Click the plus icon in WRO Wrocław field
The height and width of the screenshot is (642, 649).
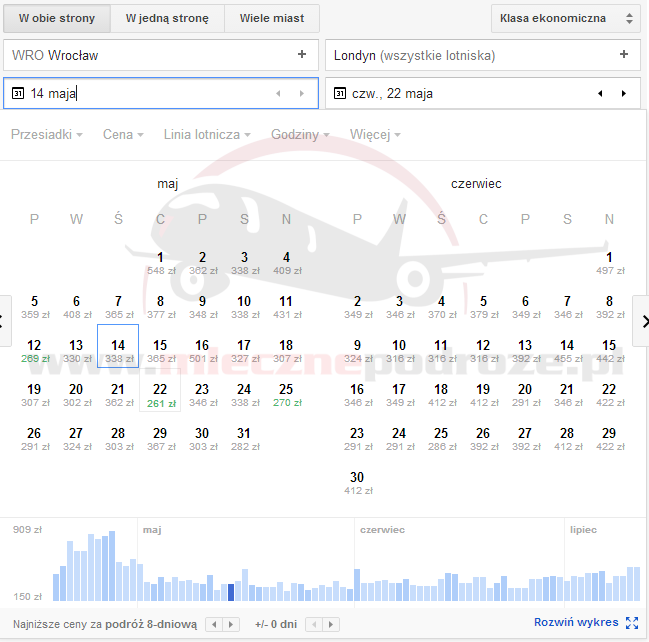pyautogui.click(x=302, y=54)
